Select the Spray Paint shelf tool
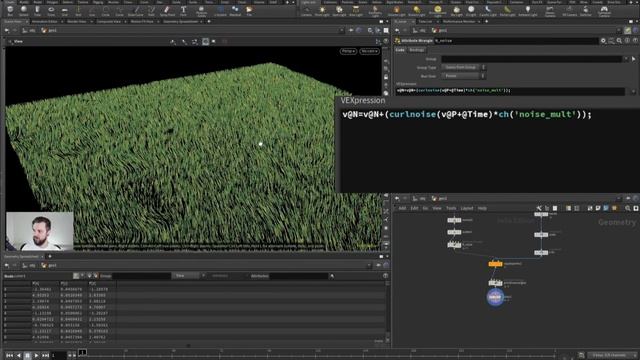The height and width of the screenshot is (360, 640). tap(167, 10)
